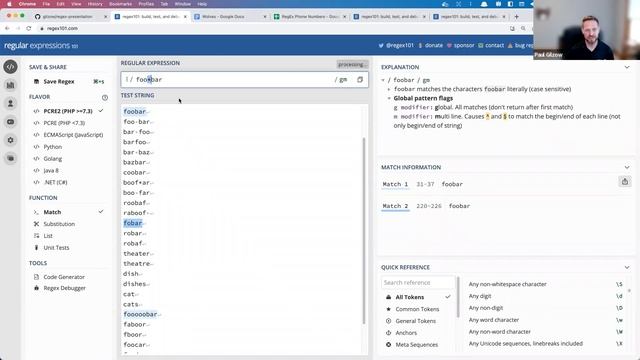Screen dimensions: 640x360
Task: Switch to the RegEx Phone Numbers tab
Action: (310, 17)
